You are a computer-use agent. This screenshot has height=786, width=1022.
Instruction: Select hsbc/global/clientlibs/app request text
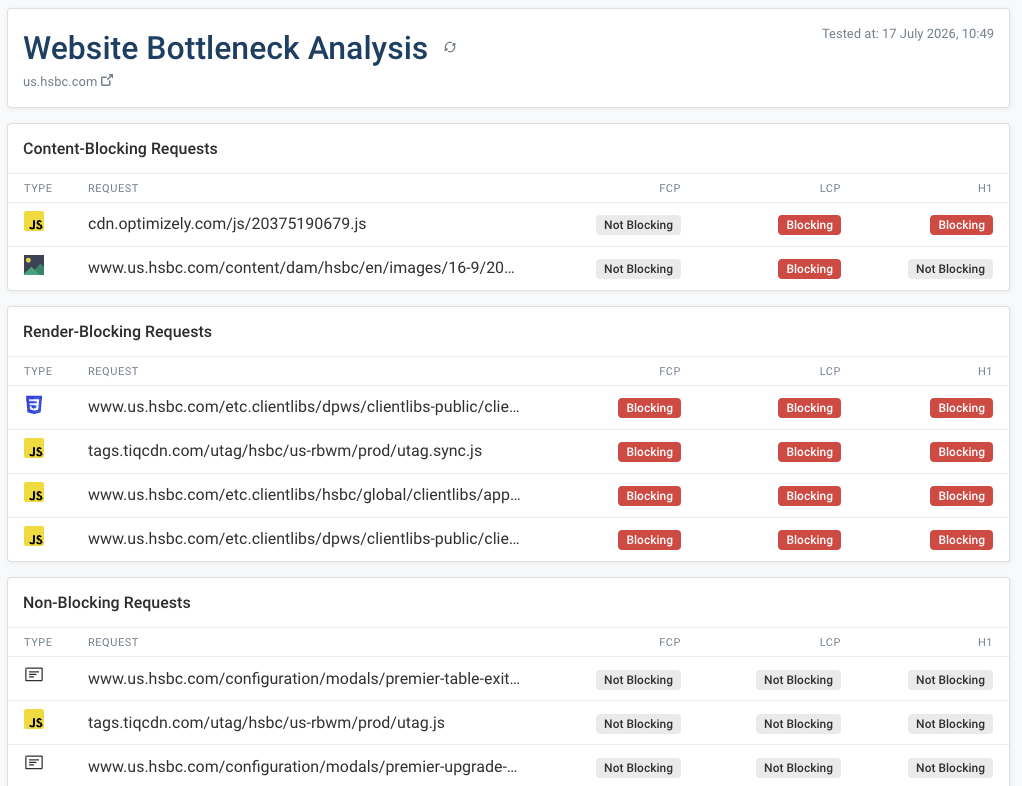point(304,495)
